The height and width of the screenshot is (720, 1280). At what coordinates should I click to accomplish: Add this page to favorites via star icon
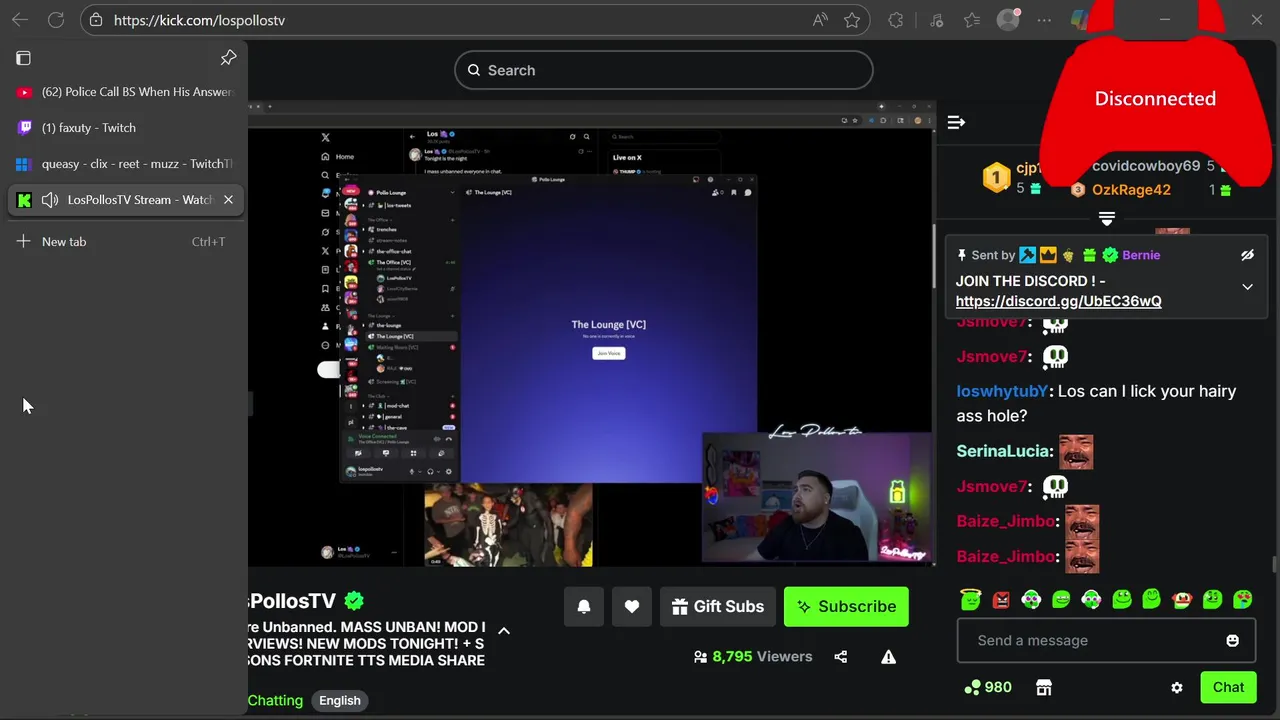pyautogui.click(x=852, y=20)
